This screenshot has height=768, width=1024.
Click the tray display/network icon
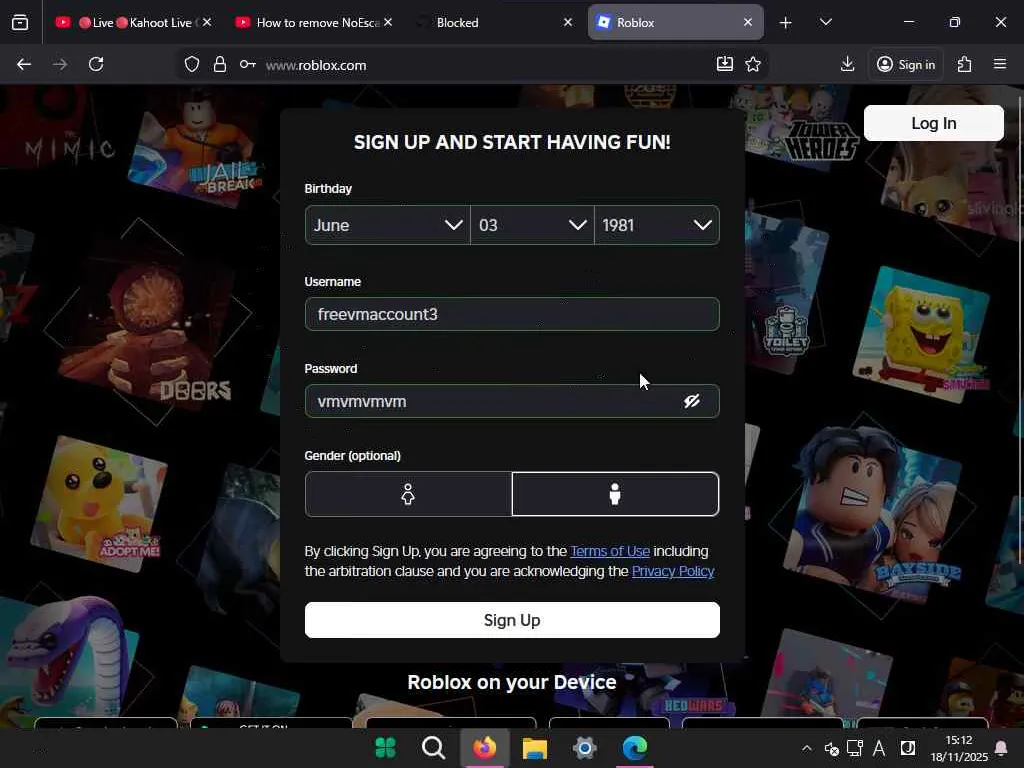855,748
